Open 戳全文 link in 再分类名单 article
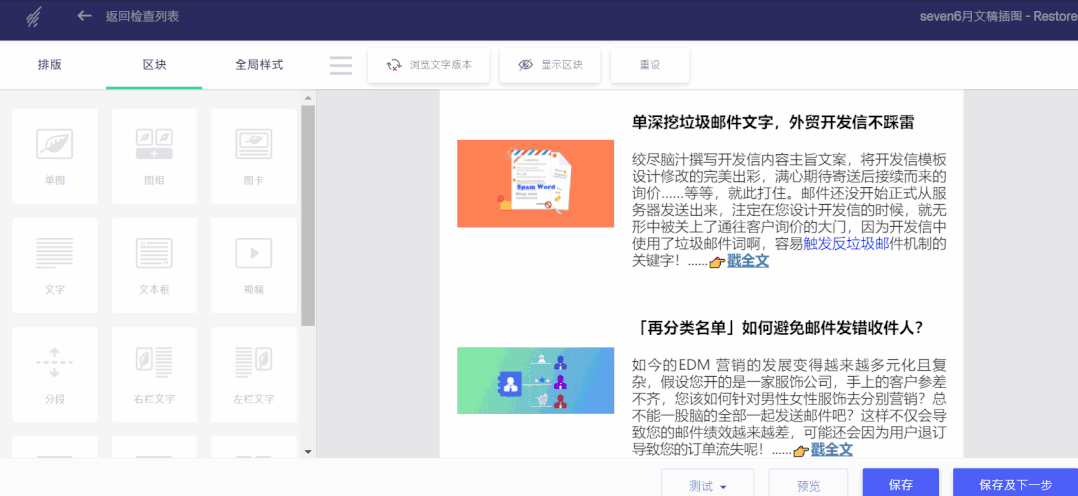 pos(832,450)
